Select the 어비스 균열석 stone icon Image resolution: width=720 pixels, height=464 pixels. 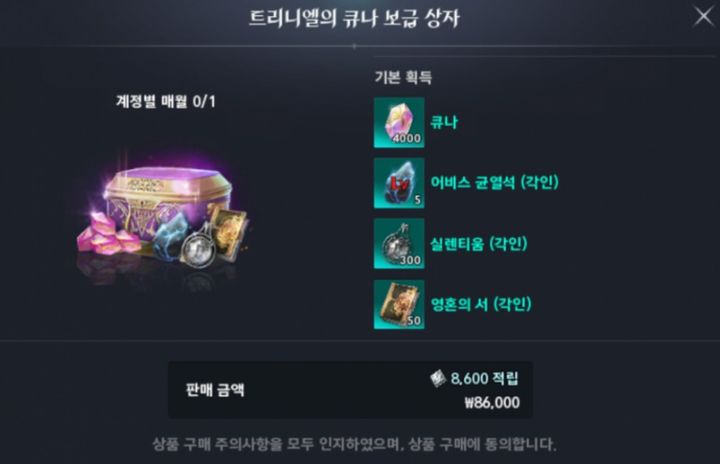tap(399, 183)
